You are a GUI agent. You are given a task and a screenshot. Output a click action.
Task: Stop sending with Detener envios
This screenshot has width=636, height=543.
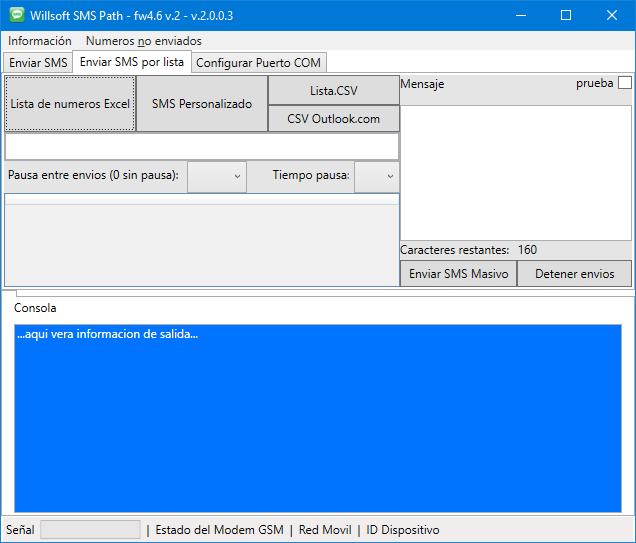point(574,274)
